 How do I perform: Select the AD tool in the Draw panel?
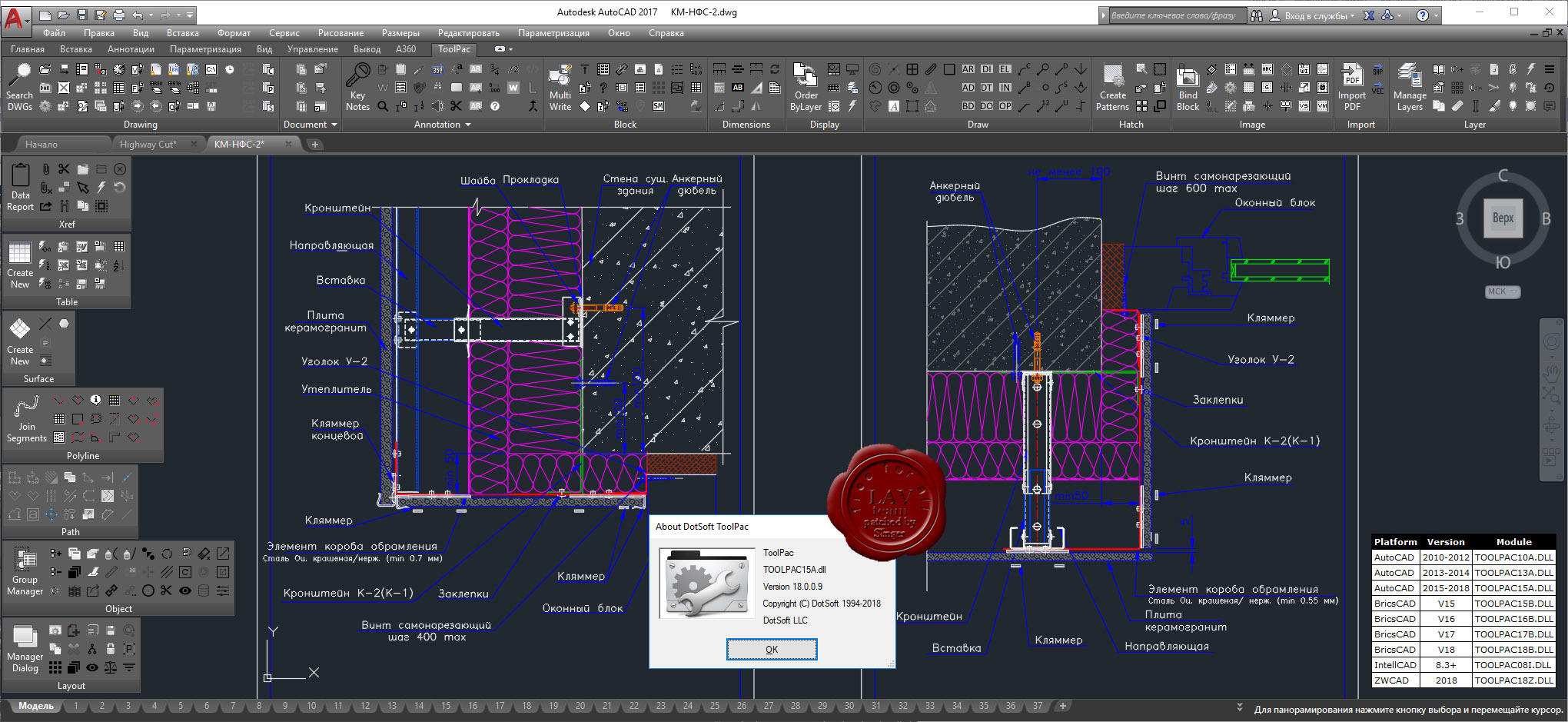(968, 88)
